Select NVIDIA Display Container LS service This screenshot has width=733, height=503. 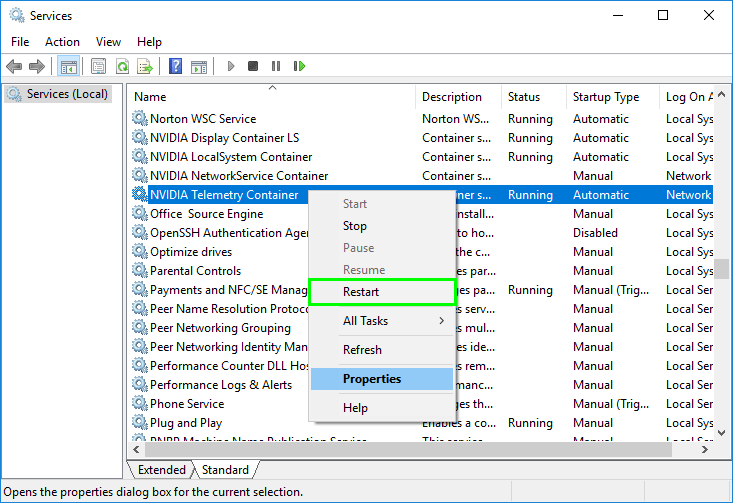(x=224, y=138)
